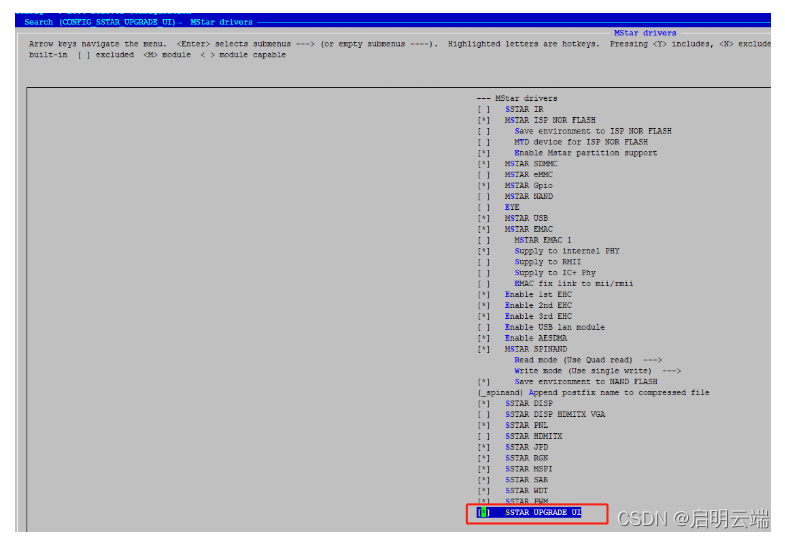
Task: Select the --- MStar drivers header line
Action: click(x=517, y=99)
